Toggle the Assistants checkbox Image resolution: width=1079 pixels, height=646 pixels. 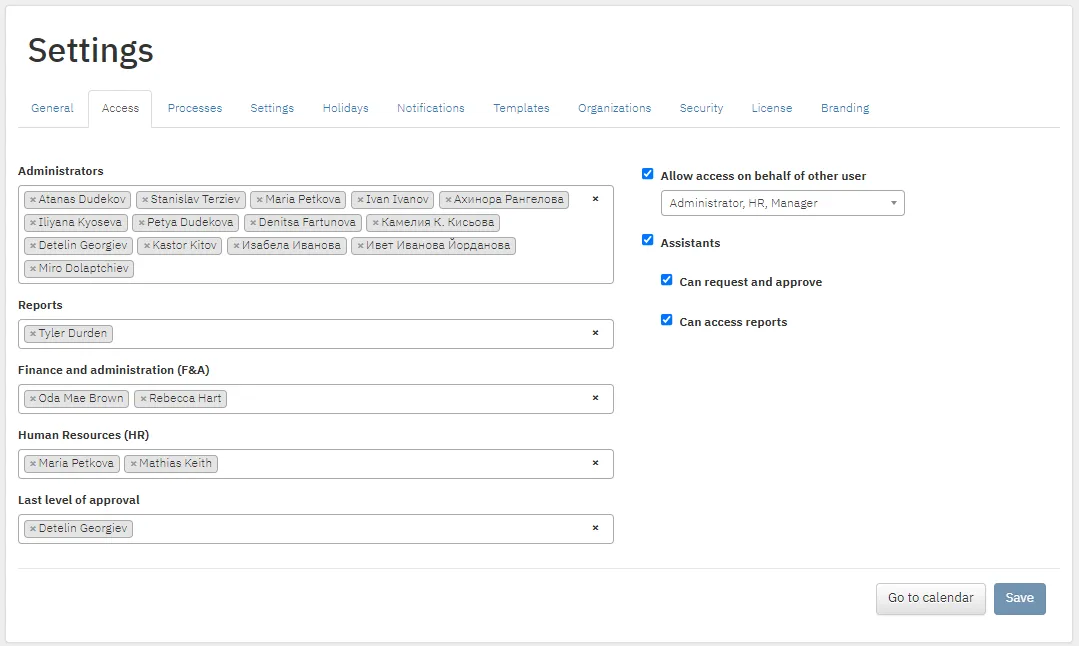[648, 240]
